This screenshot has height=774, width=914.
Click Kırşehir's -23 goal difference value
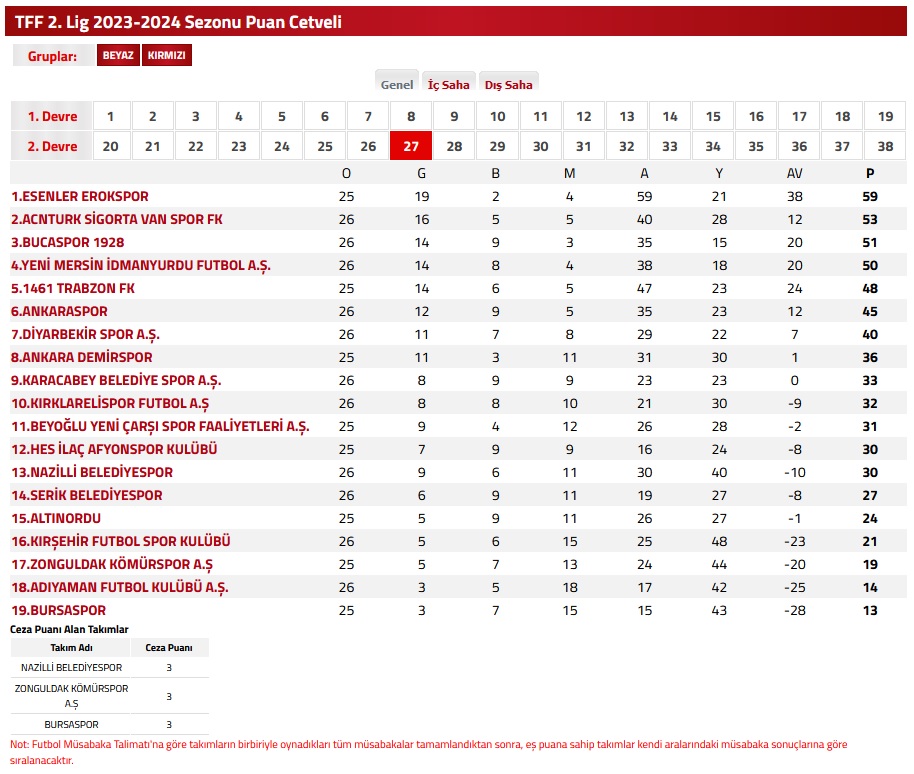point(795,541)
